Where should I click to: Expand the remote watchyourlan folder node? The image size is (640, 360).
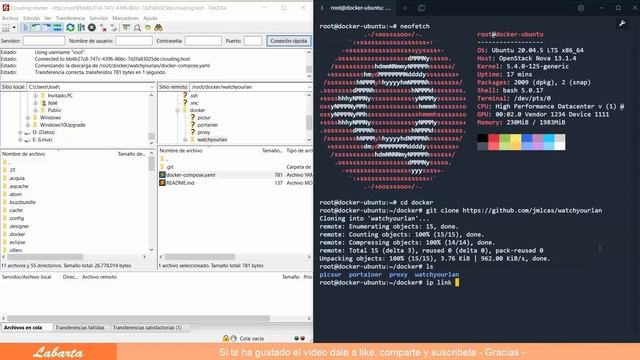coord(185,140)
